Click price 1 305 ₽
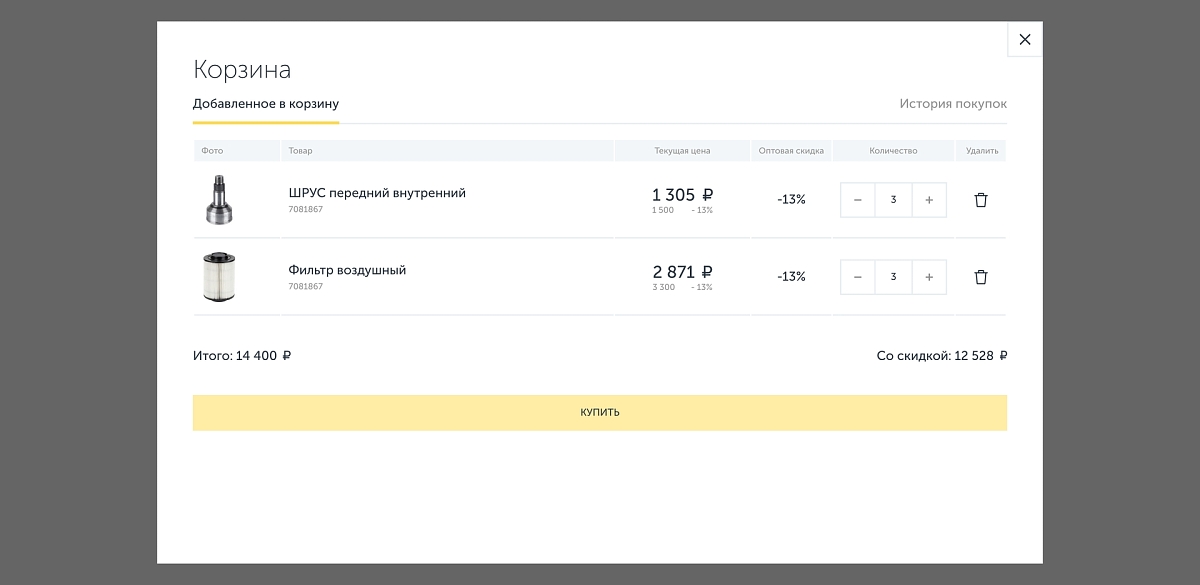 pyautogui.click(x=682, y=194)
